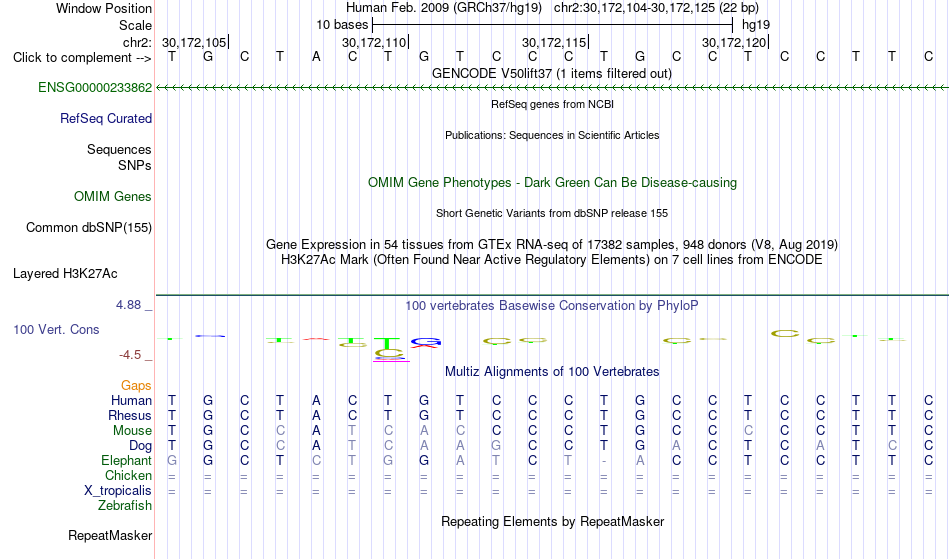950x559 pixels.
Task: Open Common dbSNP(155) track settings
Action: 89,228
